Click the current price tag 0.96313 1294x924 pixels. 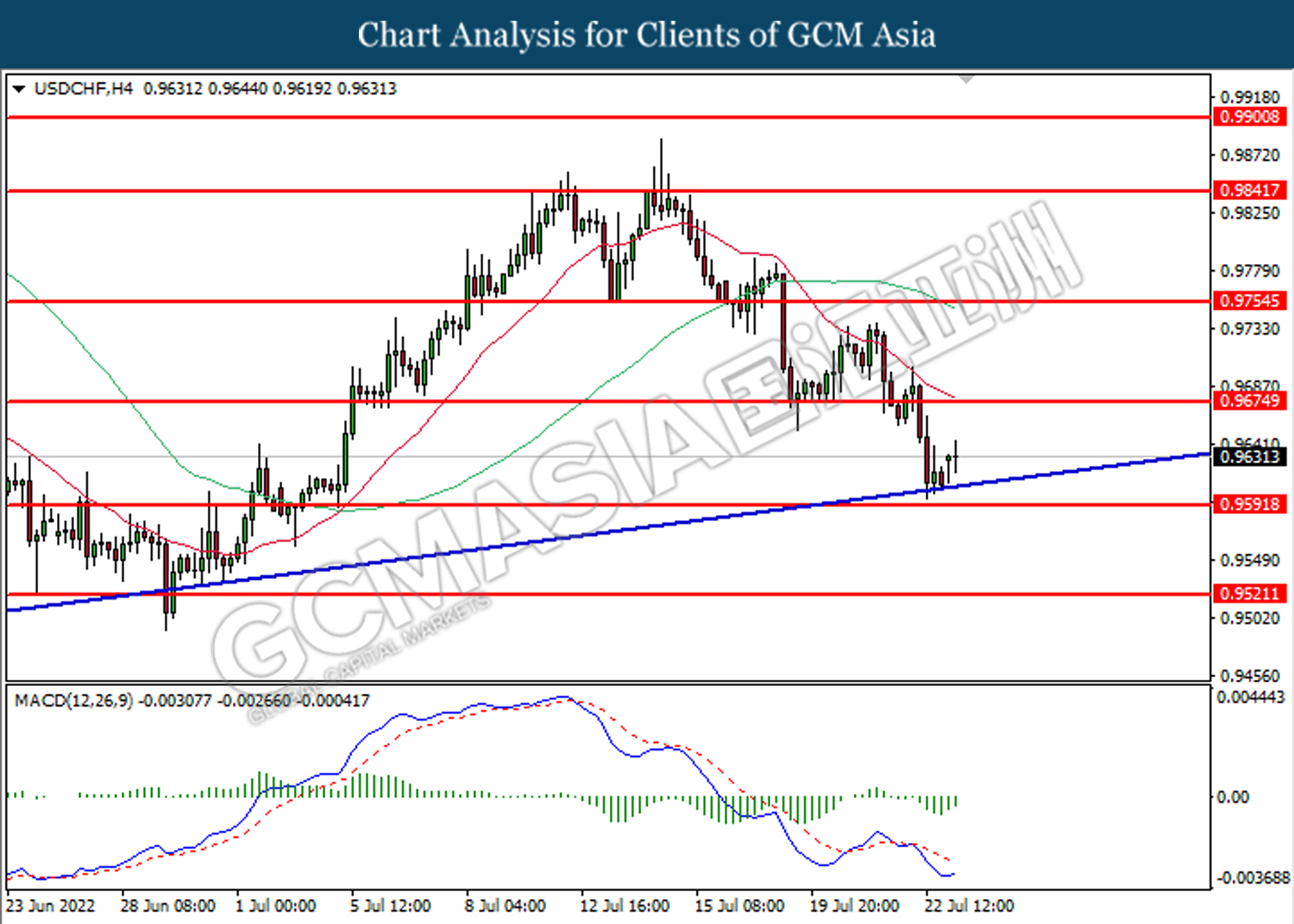point(1250,456)
